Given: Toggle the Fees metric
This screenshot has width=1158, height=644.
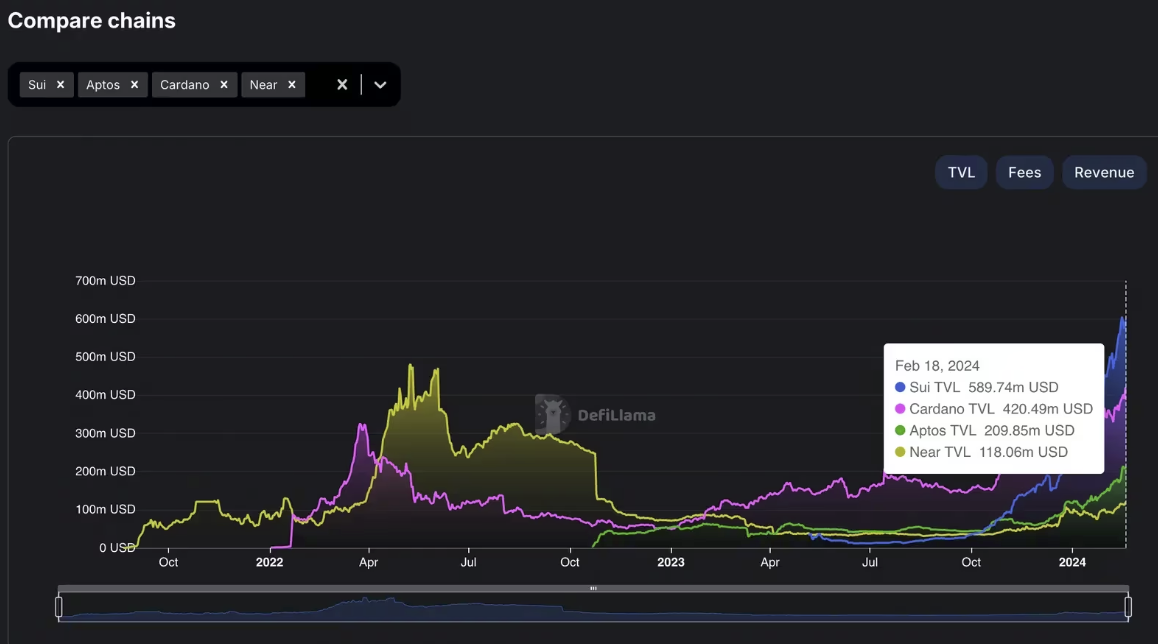Looking at the screenshot, I should pos(1024,172).
